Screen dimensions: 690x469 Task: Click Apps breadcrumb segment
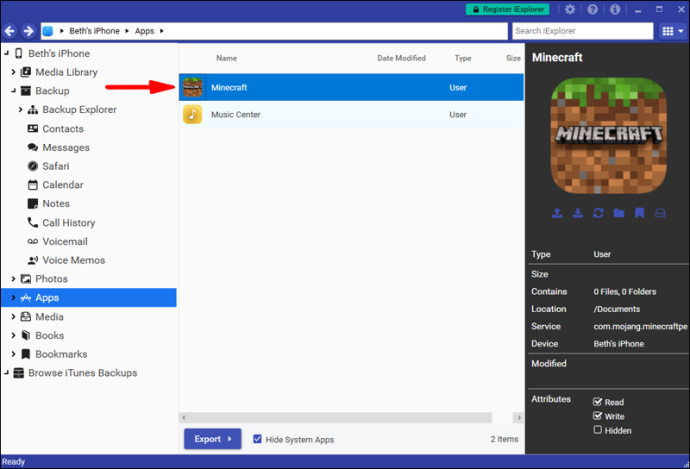(x=144, y=31)
